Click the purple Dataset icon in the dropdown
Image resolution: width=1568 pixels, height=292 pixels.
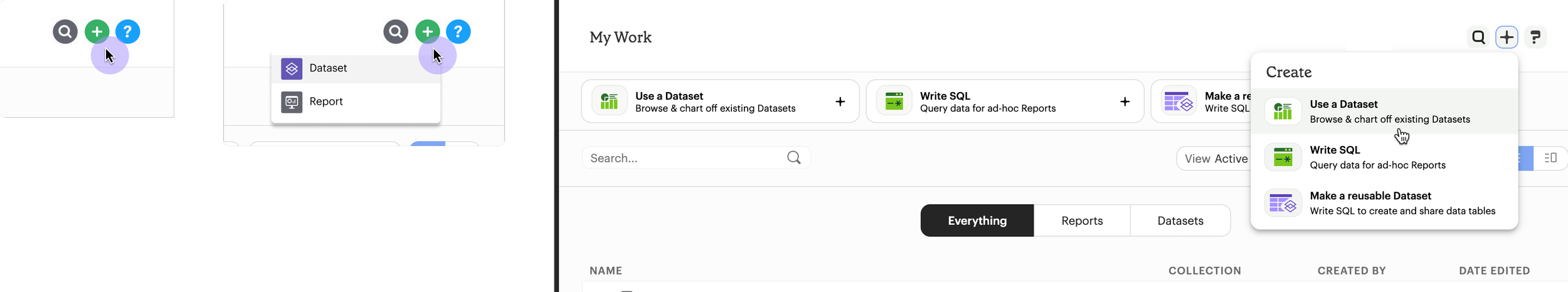coord(292,68)
